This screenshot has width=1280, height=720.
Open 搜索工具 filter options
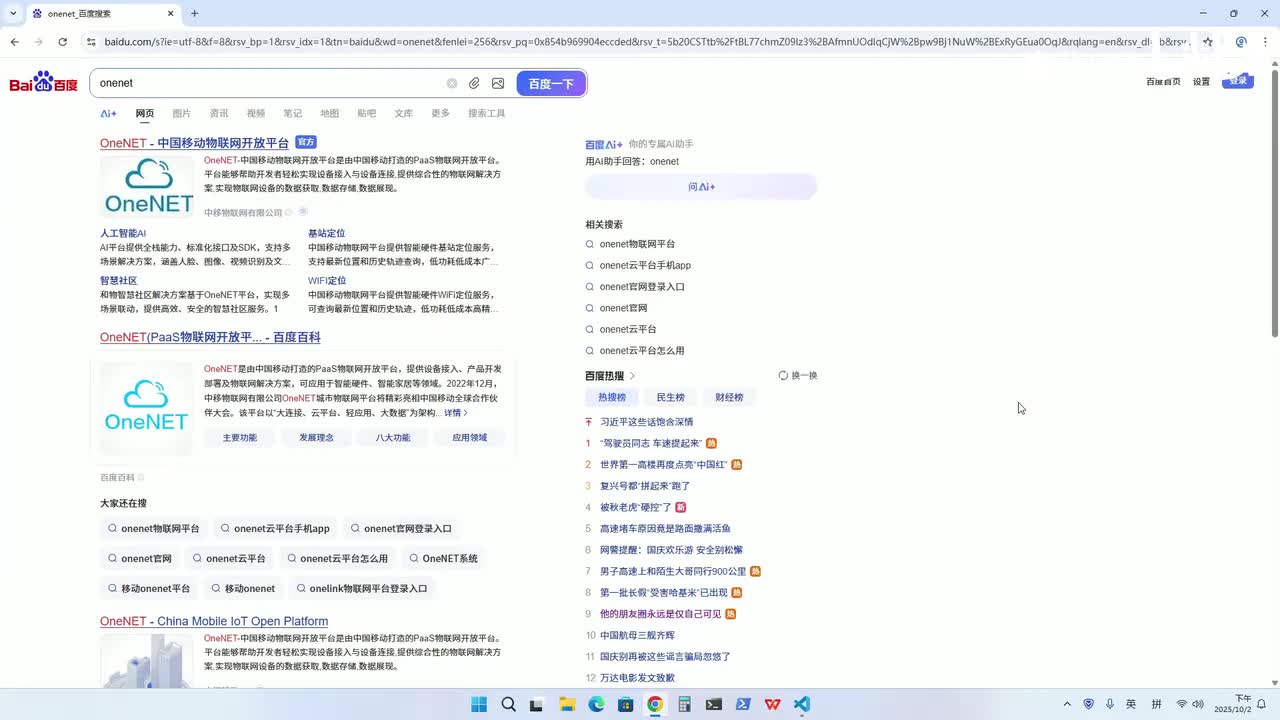(487, 114)
